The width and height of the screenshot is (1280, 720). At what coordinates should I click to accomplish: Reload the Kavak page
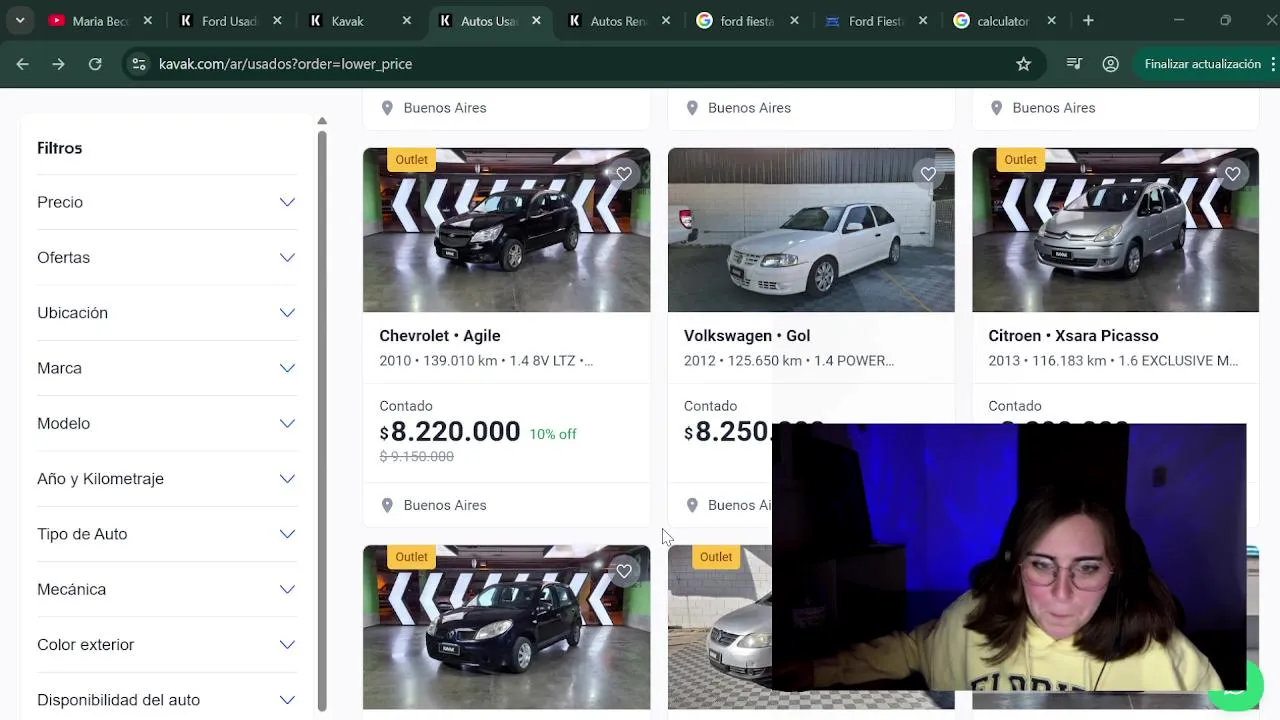[x=95, y=64]
